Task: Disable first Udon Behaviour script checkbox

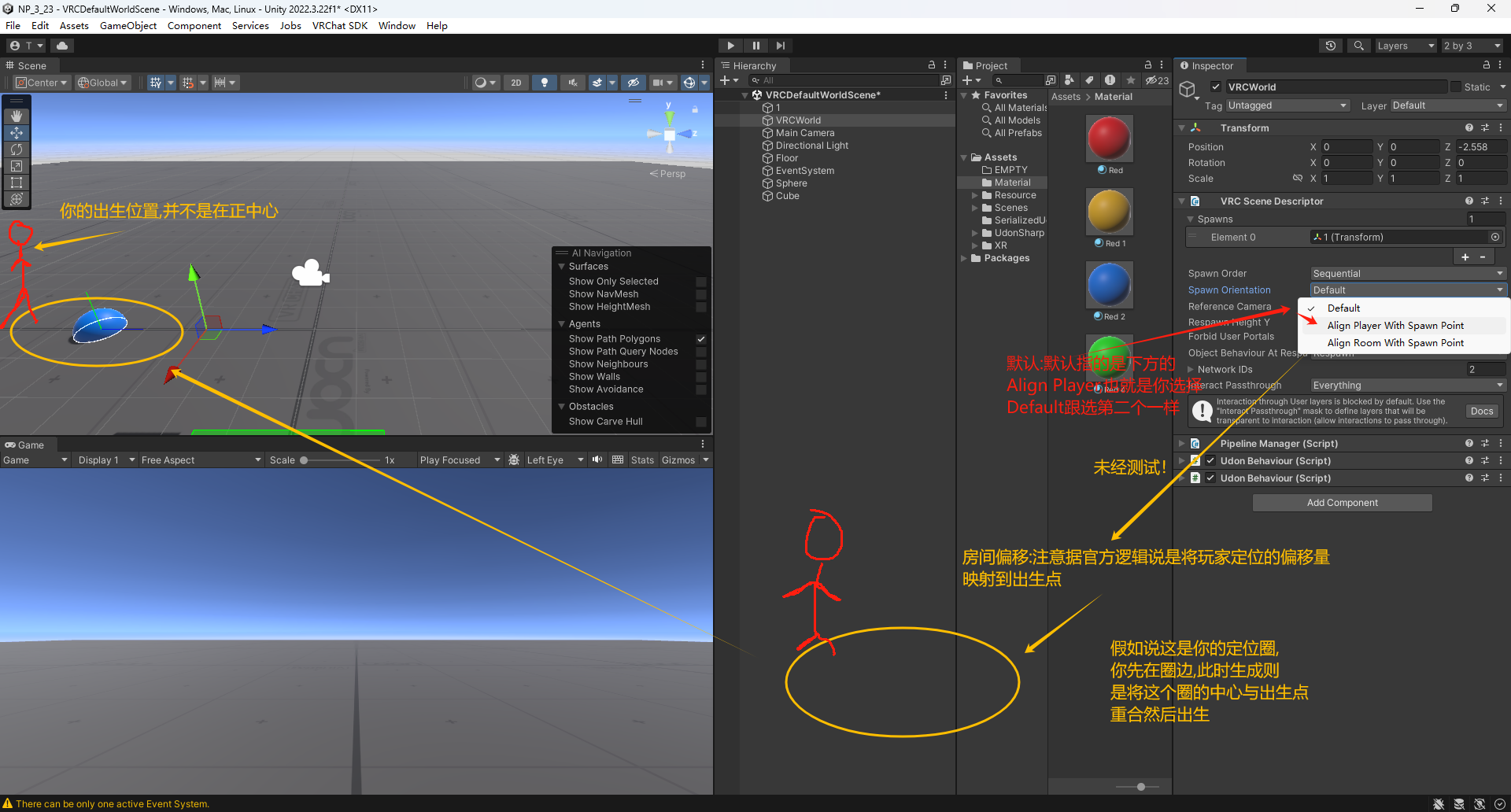Action: 1210,461
